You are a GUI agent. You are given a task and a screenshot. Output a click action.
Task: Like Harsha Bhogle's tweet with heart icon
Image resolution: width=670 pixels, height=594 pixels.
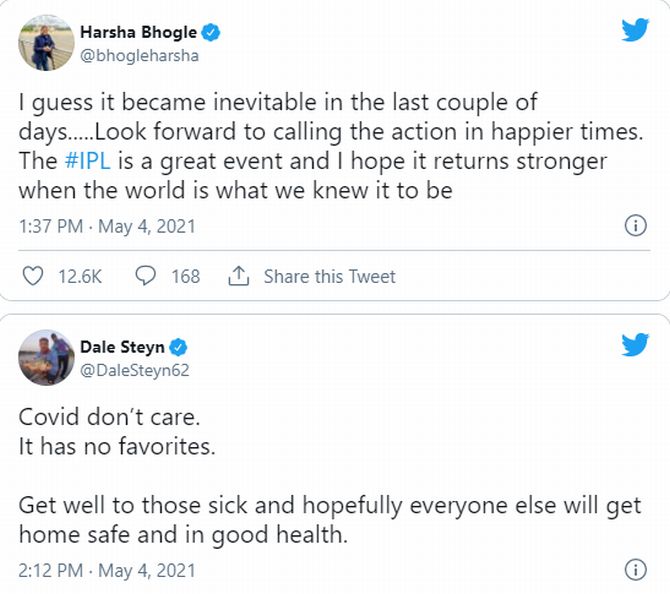pyautogui.click(x=32, y=276)
